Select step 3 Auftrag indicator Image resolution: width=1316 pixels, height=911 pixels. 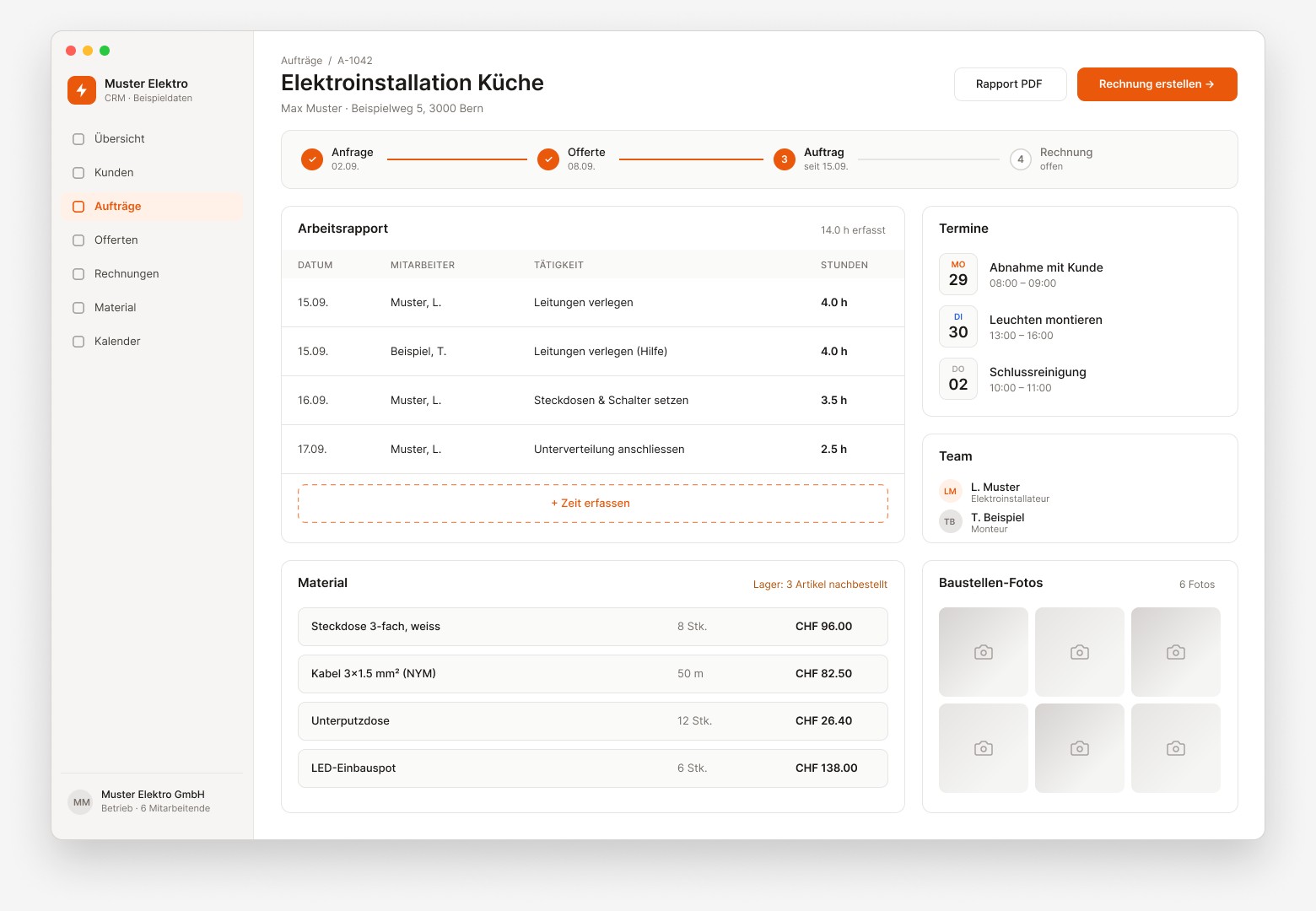pos(785,159)
